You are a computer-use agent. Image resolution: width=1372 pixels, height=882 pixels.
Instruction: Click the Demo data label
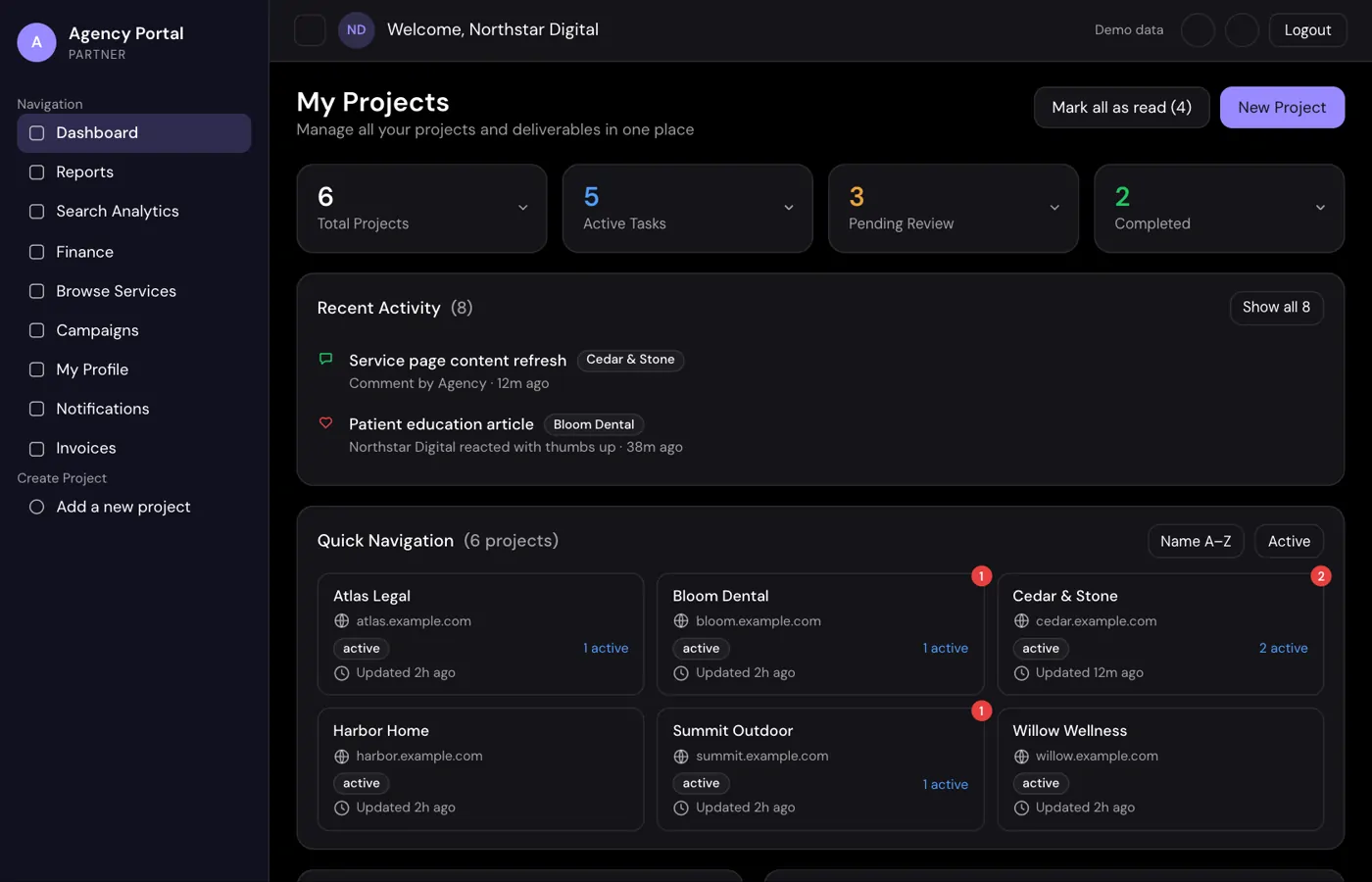(x=1129, y=30)
